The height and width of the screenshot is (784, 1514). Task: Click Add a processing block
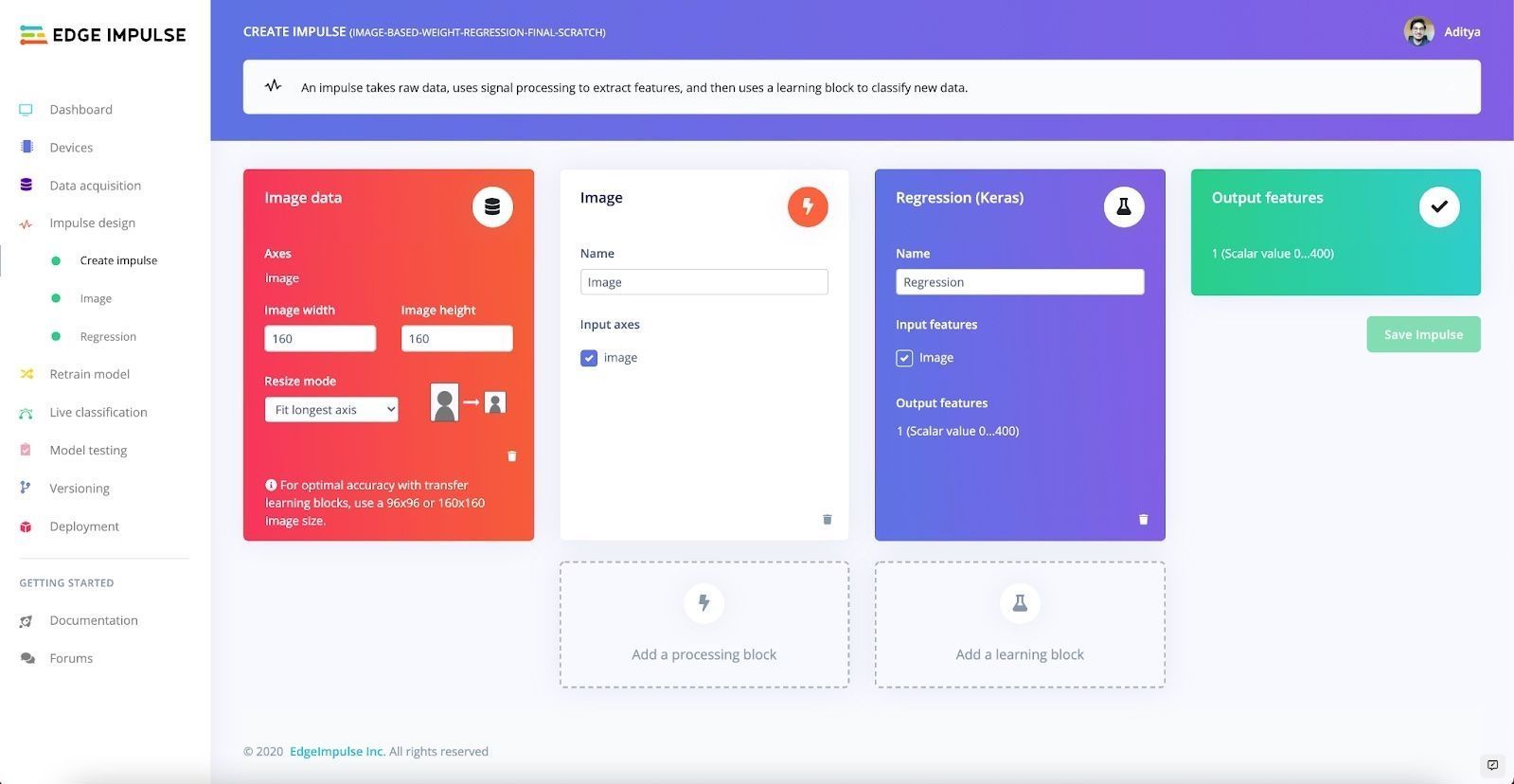click(704, 625)
